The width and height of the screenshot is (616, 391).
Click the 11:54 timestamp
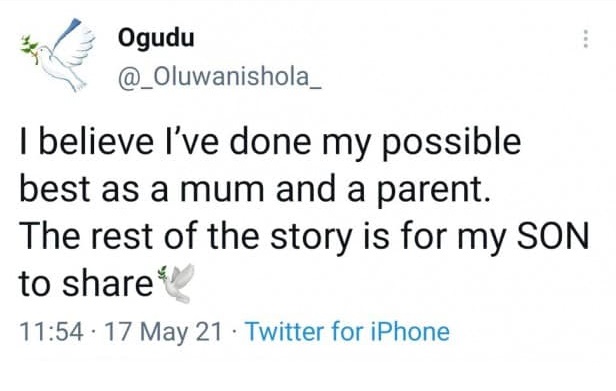[x=51, y=332]
